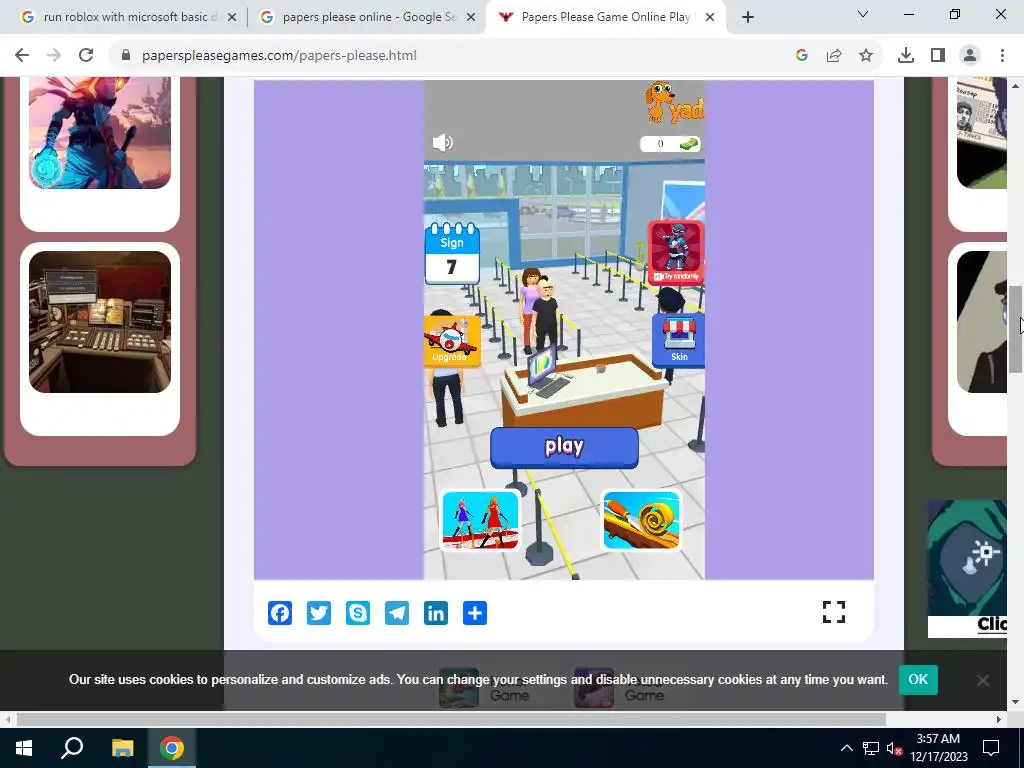Close the Papers Please Game tab
The width and height of the screenshot is (1024, 768).
pyautogui.click(x=710, y=18)
